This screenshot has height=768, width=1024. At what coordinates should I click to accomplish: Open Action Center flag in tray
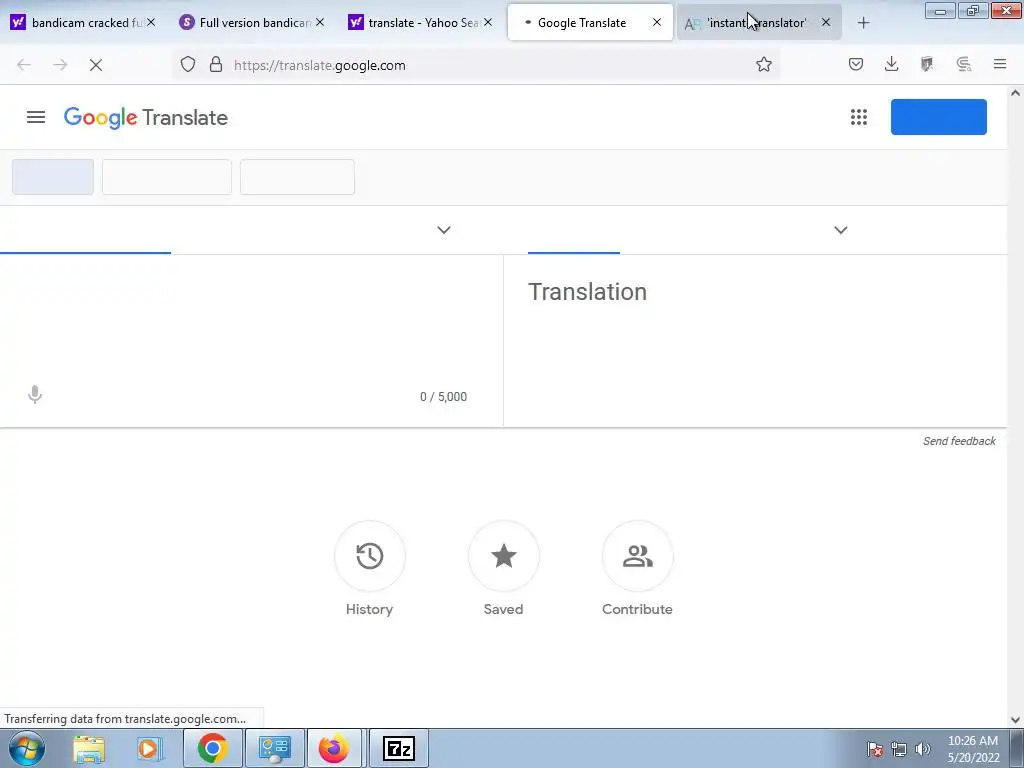coord(875,749)
